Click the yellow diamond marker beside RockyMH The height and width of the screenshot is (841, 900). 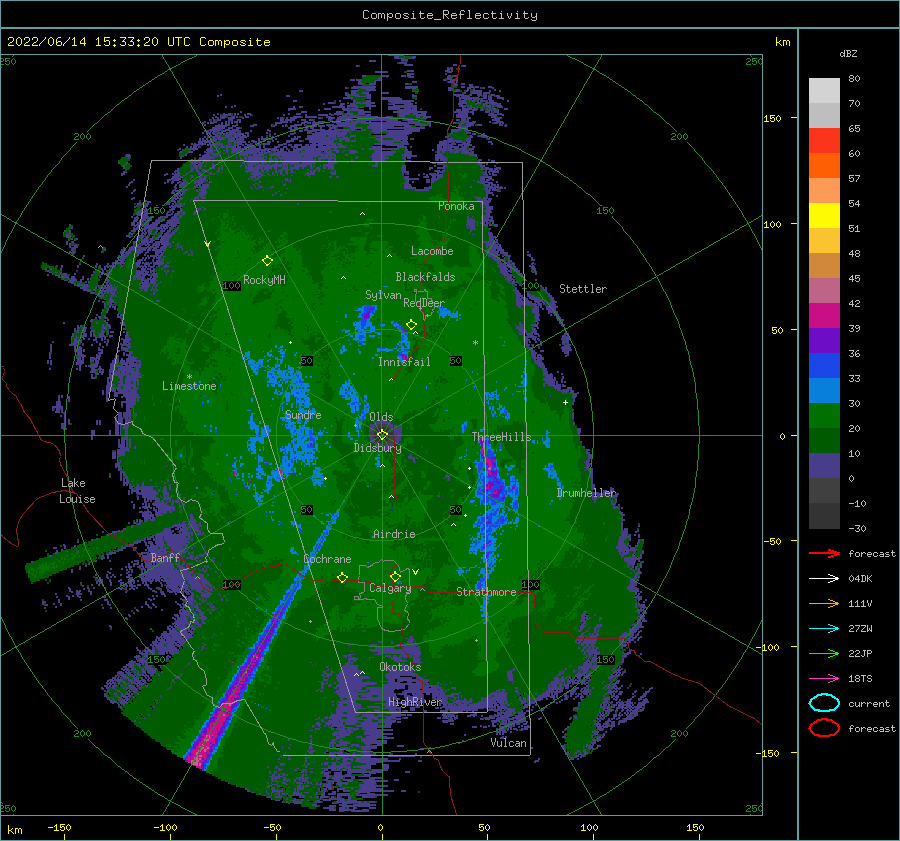267,261
